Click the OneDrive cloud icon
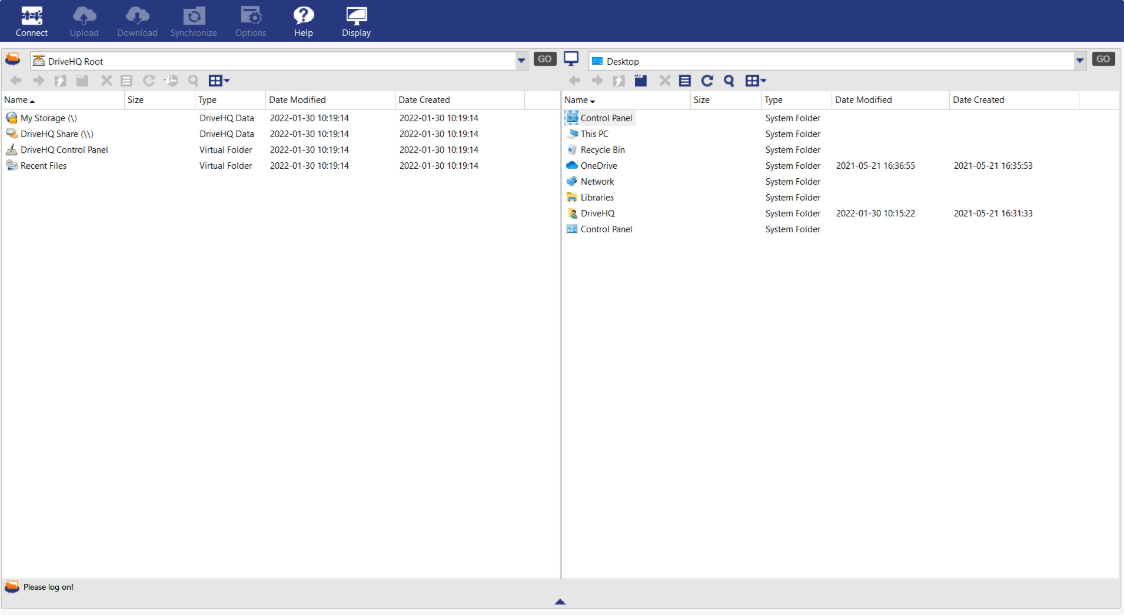Screen dimensions: 1124x615 [x=571, y=166]
